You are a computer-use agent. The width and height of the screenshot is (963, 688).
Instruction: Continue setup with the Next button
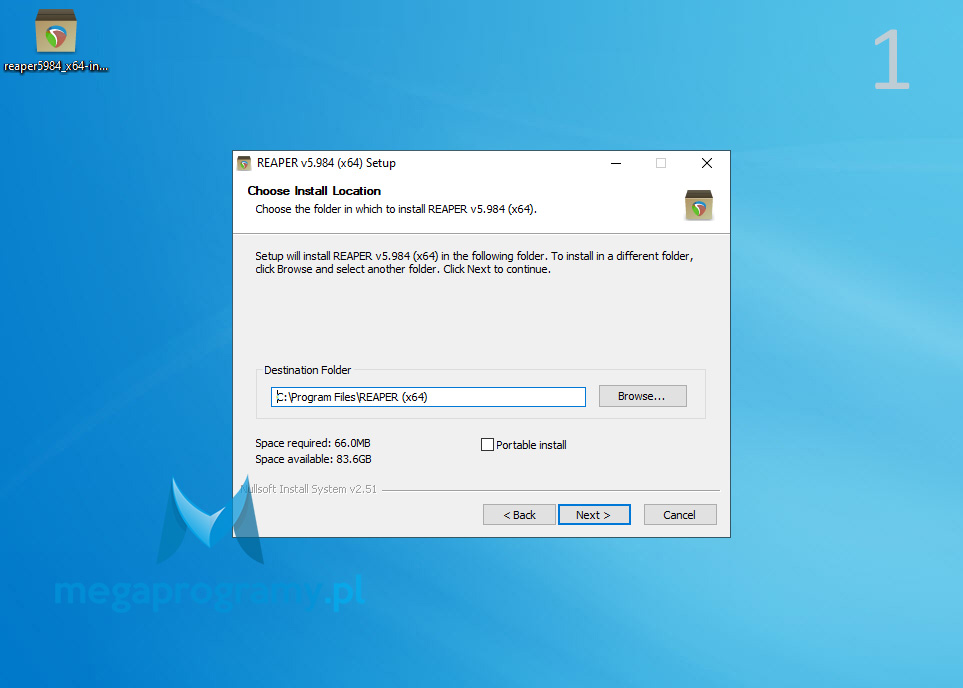pos(594,515)
